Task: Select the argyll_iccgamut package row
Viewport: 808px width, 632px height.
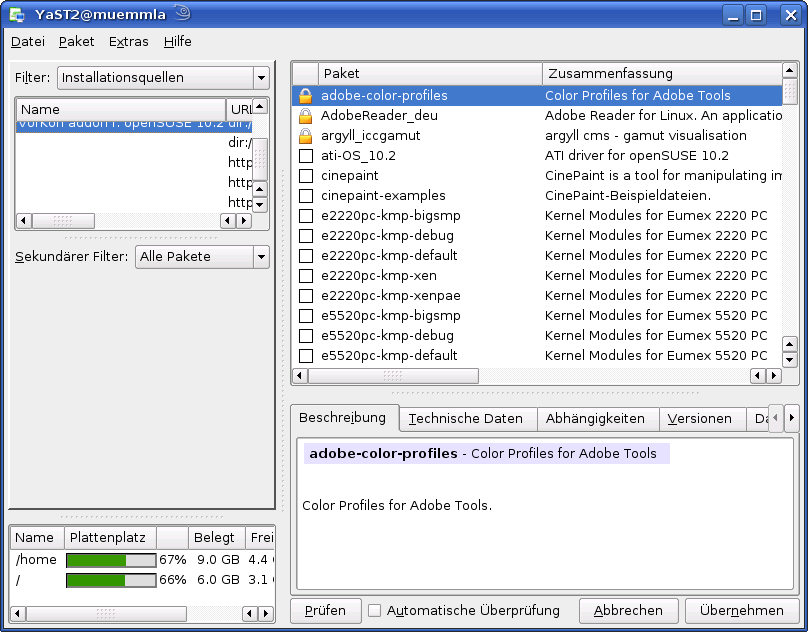Action: point(537,136)
